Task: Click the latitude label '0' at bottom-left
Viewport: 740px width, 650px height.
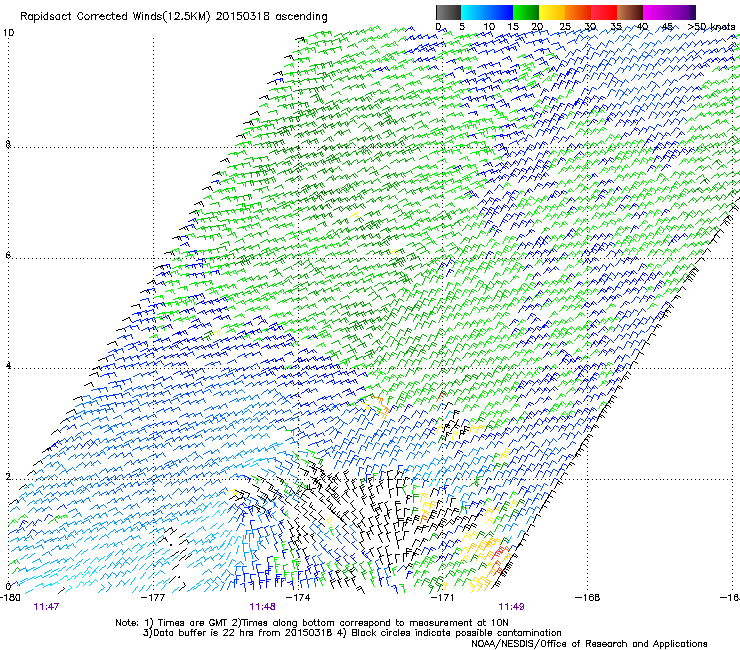Action: [x=8, y=587]
